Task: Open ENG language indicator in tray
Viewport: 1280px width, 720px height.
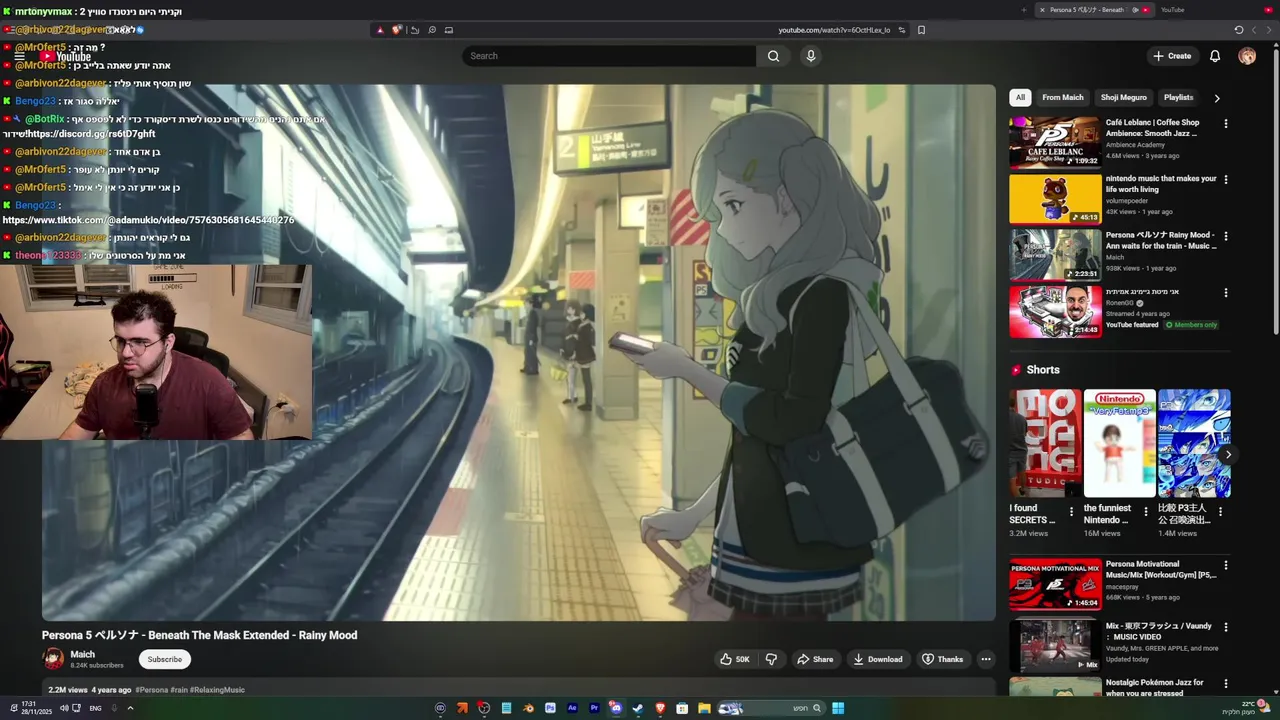Action: pos(95,708)
